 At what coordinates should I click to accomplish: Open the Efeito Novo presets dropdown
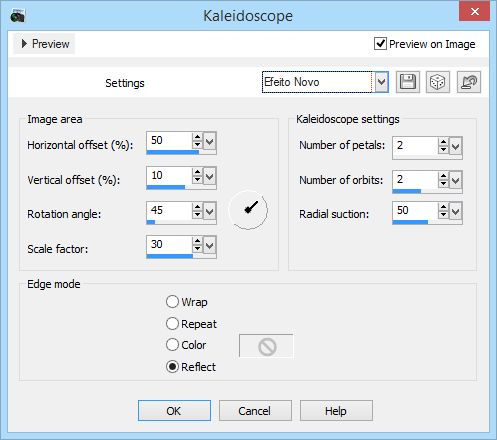[381, 82]
